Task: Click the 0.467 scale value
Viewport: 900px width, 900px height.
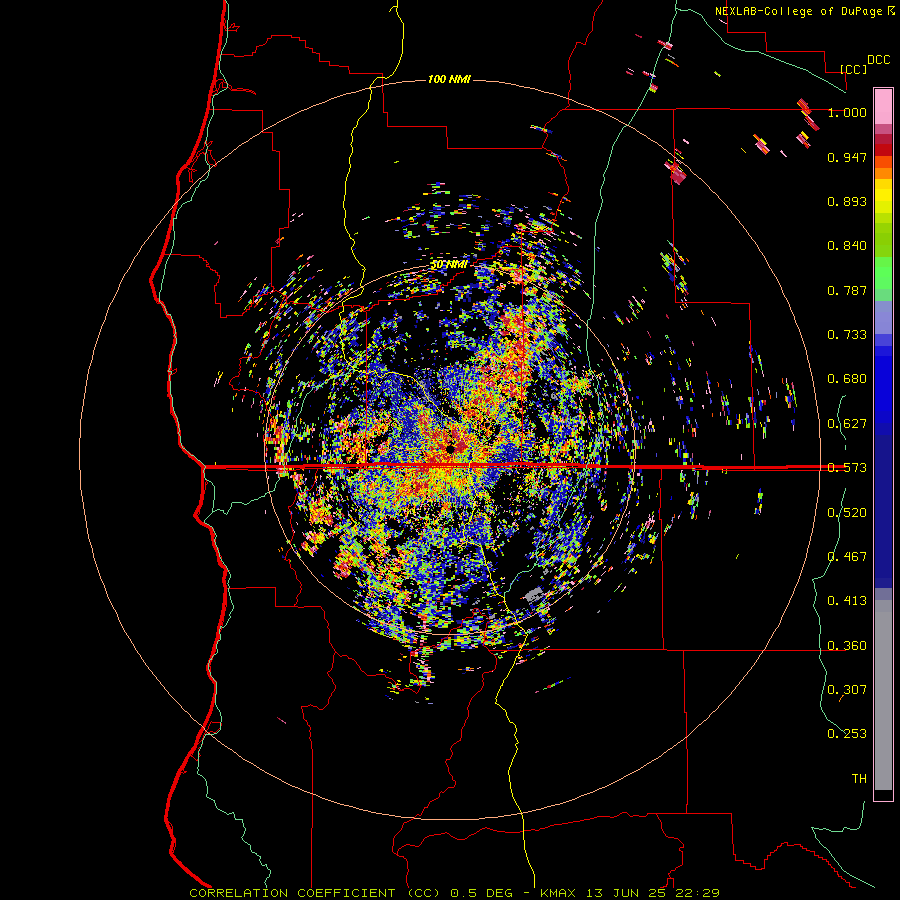Action: [847, 557]
